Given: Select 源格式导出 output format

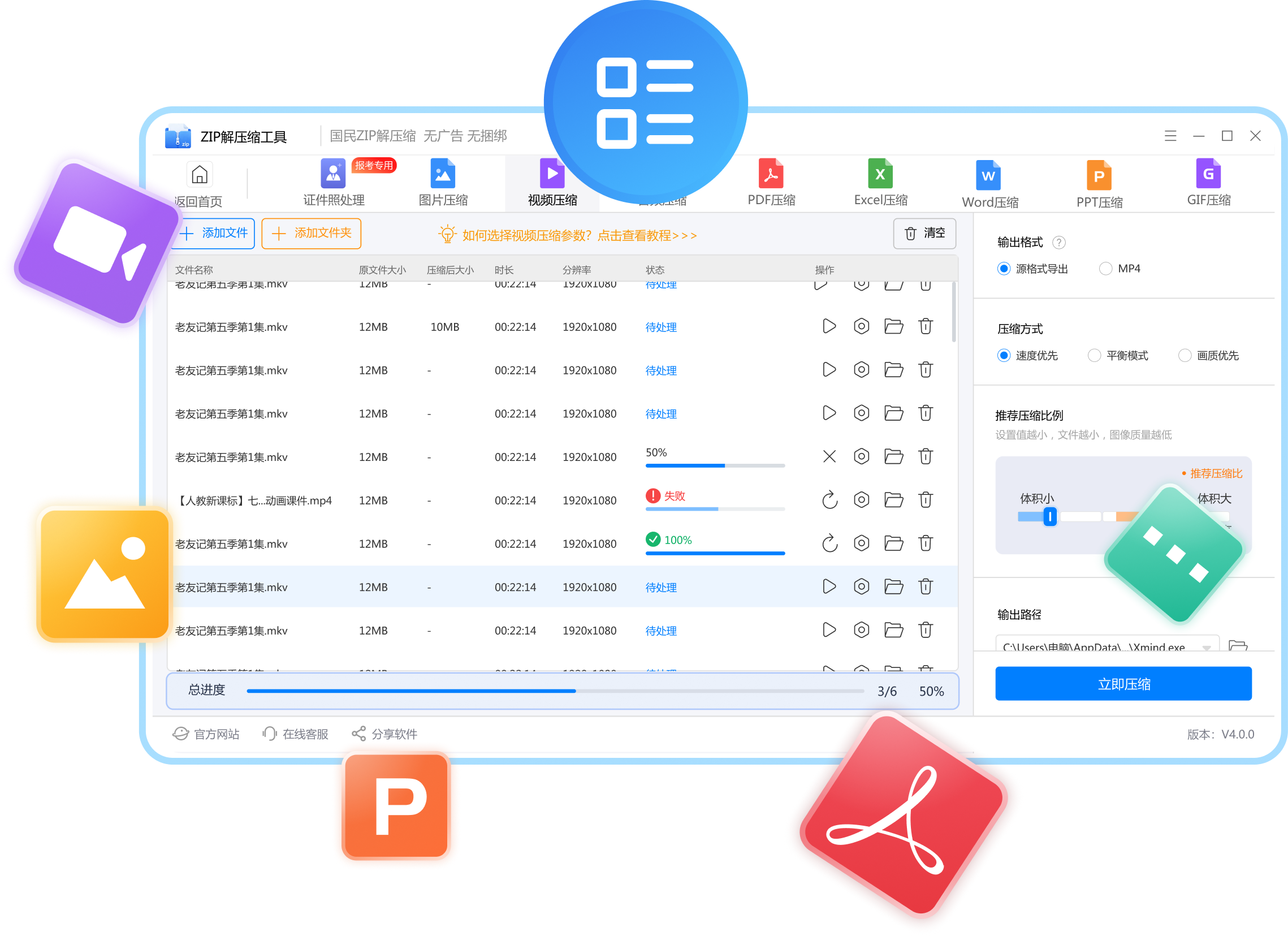Looking at the screenshot, I should (x=1032, y=269).
